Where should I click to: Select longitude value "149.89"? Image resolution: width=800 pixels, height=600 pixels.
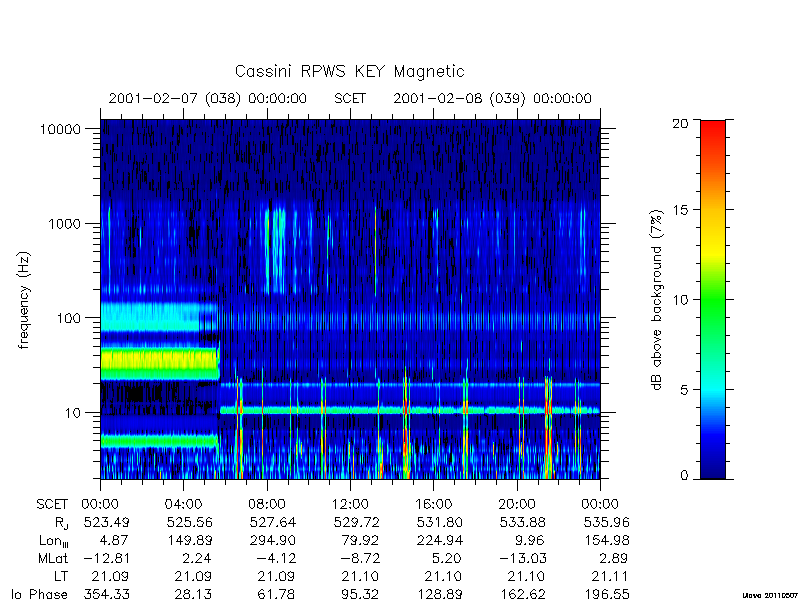pyautogui.click(x=189, y=540)
